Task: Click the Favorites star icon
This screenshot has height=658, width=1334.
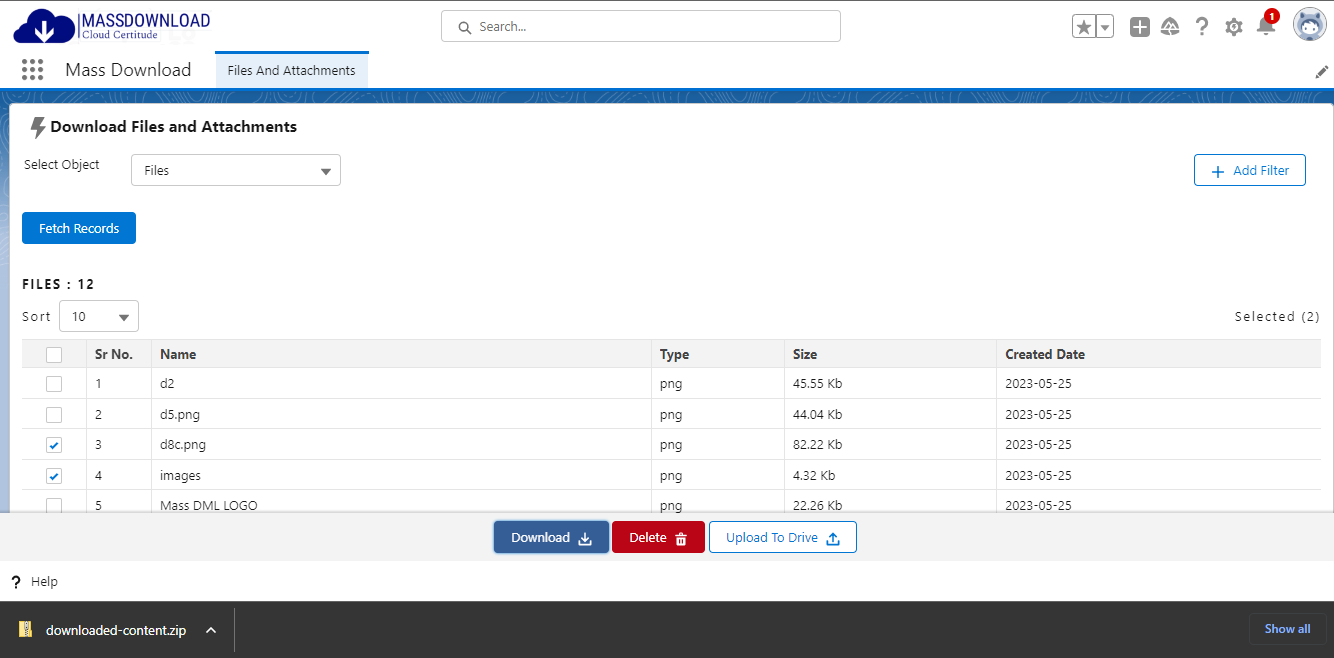Action: [1084, 27]
